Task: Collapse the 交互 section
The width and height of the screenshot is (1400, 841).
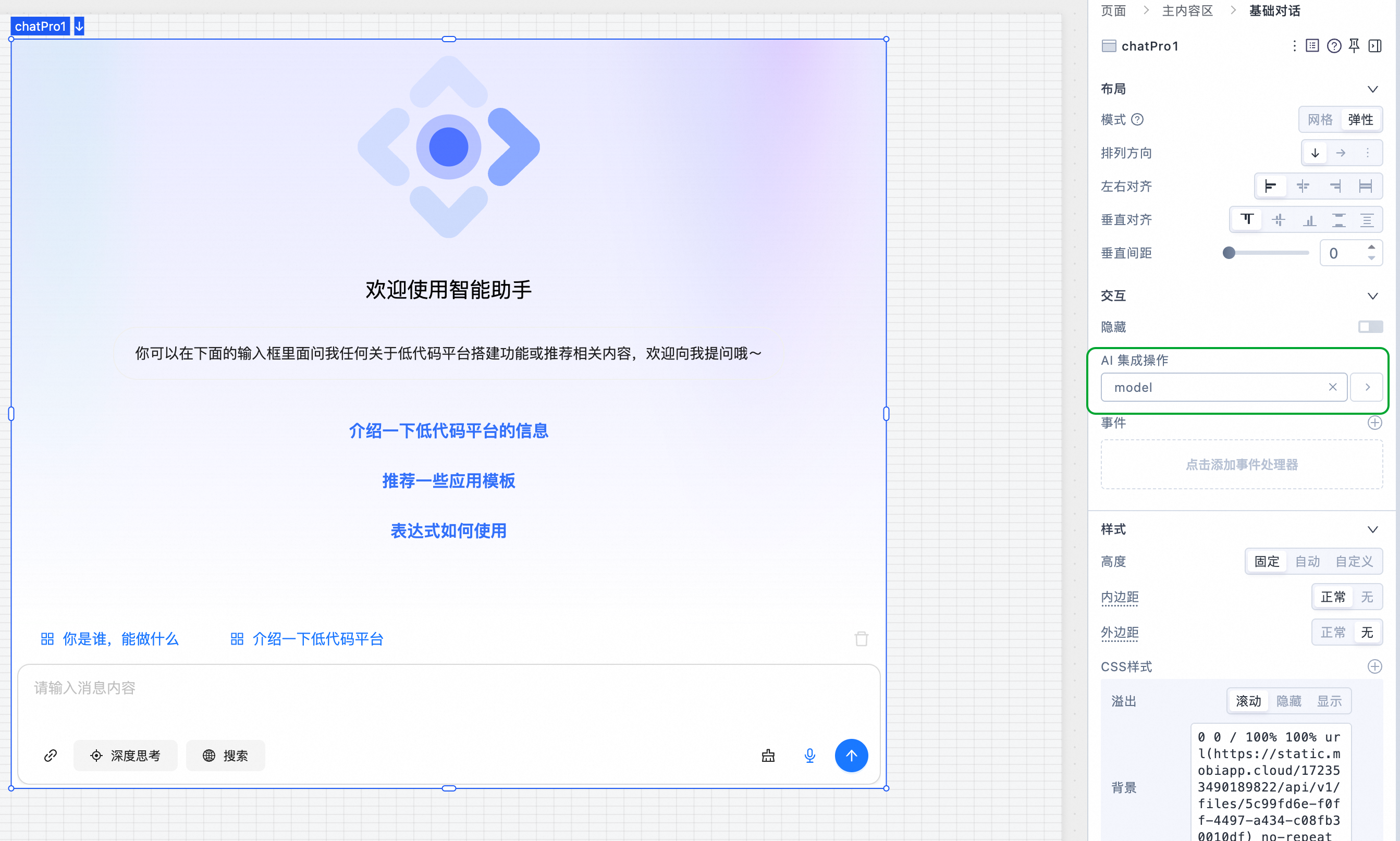Action: click(1372, 296)
